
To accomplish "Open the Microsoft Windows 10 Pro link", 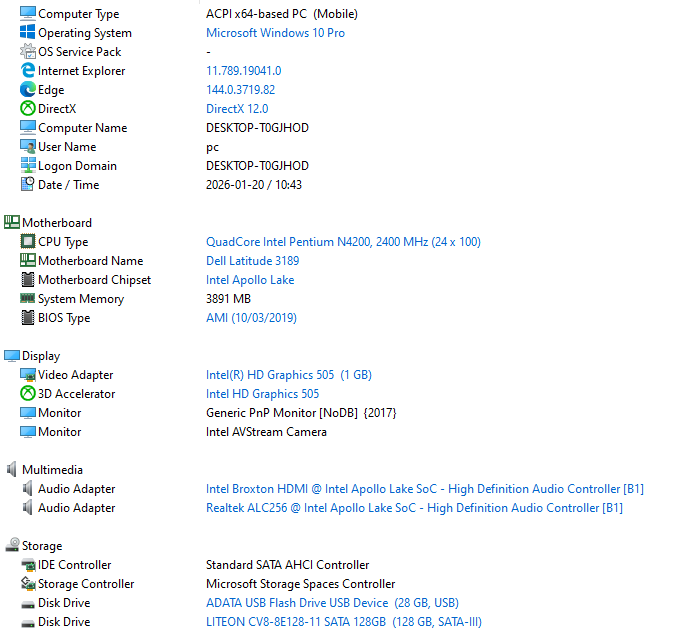I will click(x=275, y=33).
